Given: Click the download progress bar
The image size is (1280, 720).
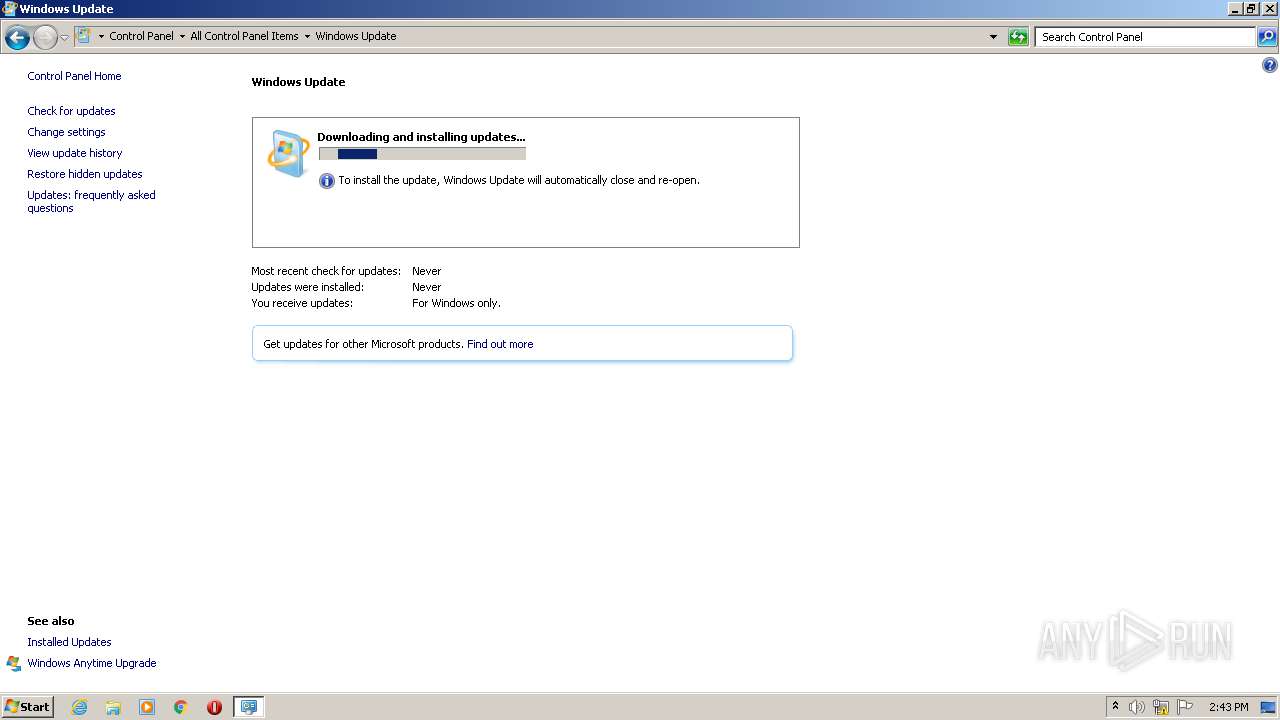Looking at the screenshot, I should pos(422,154).
